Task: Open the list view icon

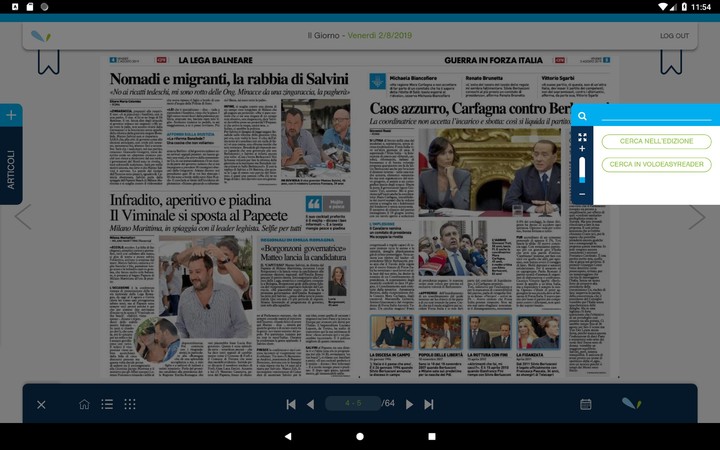Action: pos(107,404)
